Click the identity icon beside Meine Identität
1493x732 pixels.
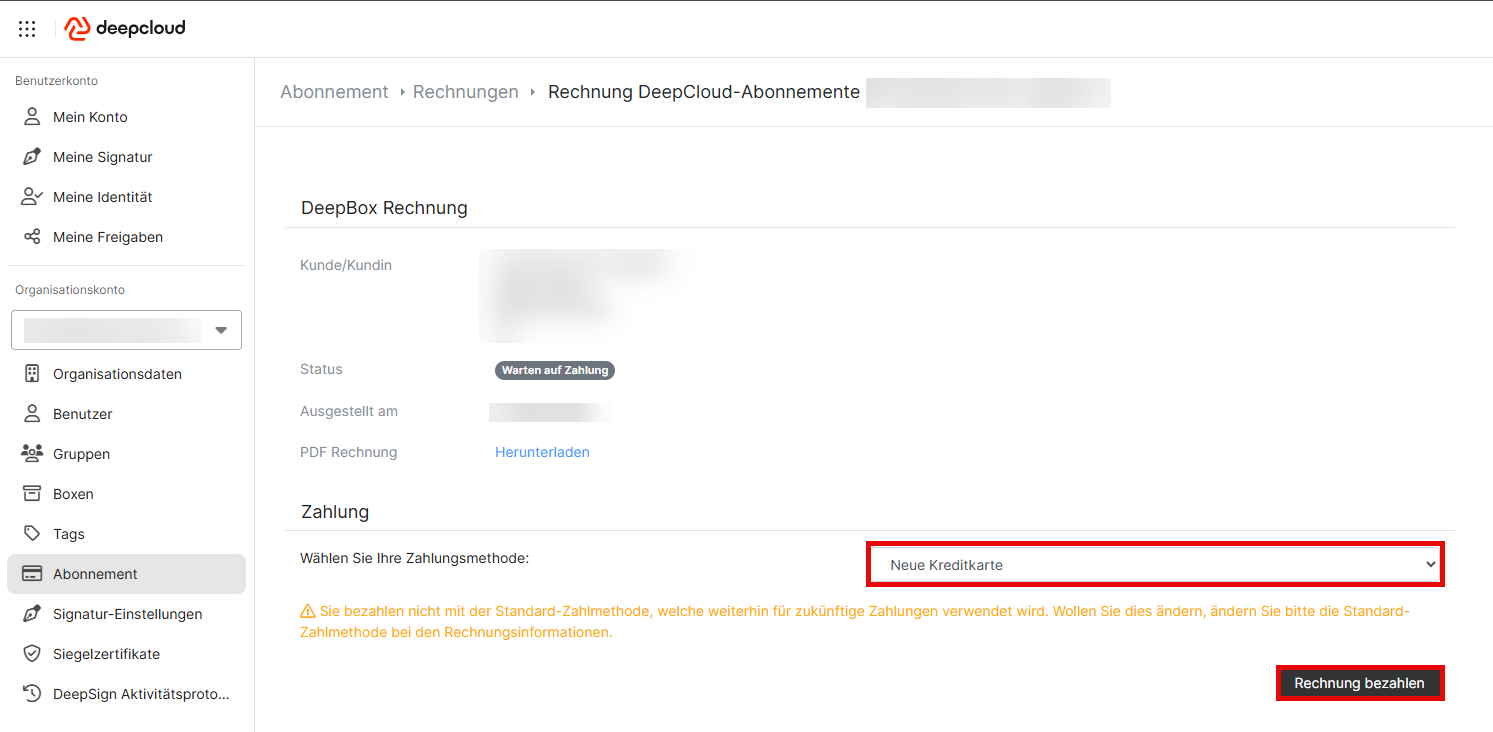pyautogui.click(x=32, y=197)
